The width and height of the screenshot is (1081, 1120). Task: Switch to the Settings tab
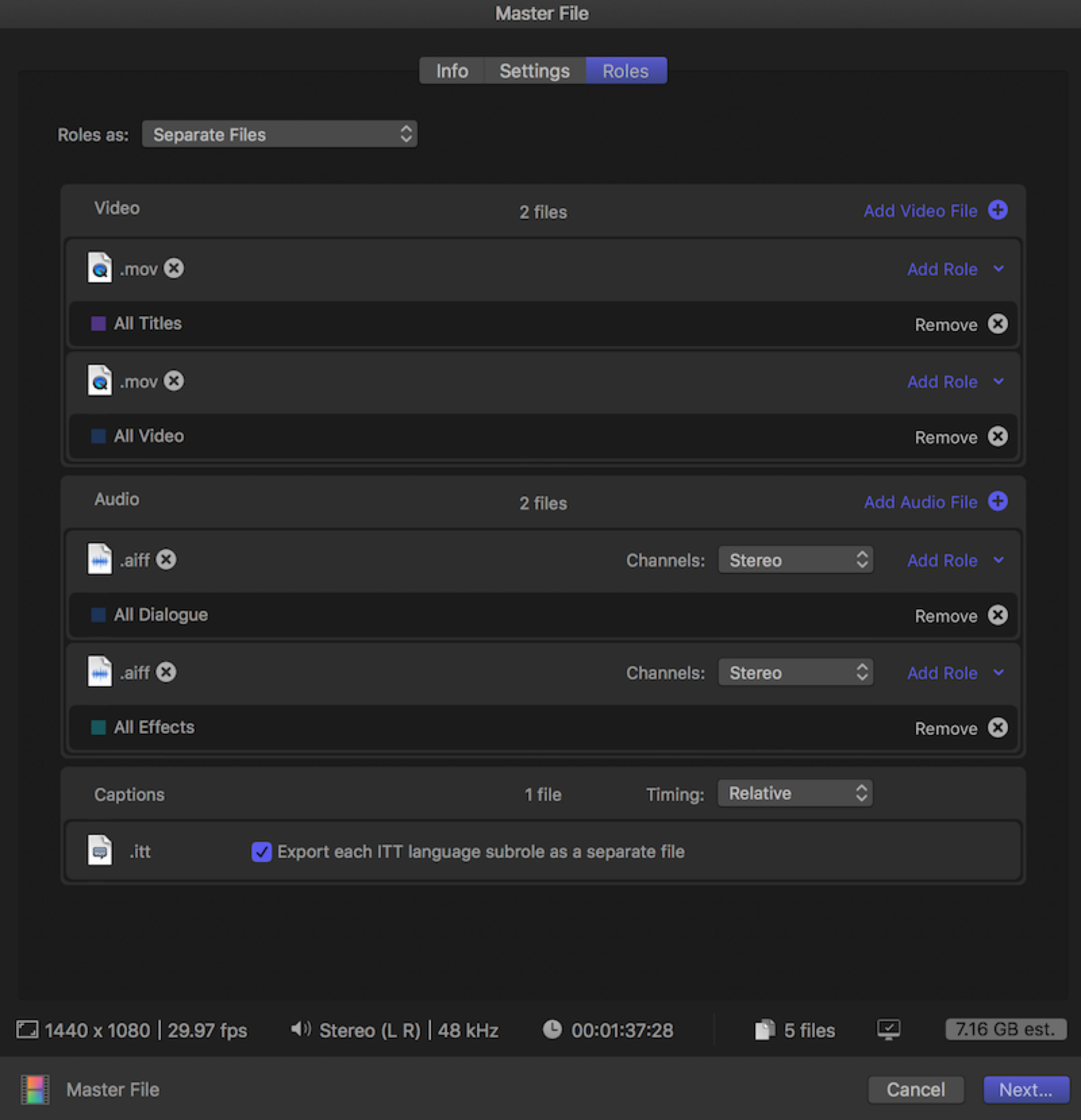[x=535, y=71]
